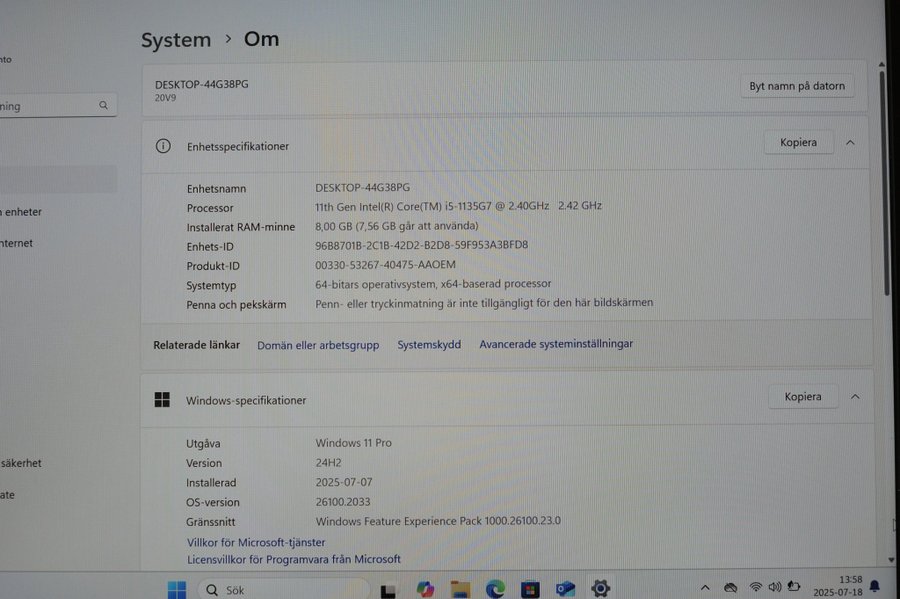Click the Byt namn på datorn button

click(x=797, y=86)
